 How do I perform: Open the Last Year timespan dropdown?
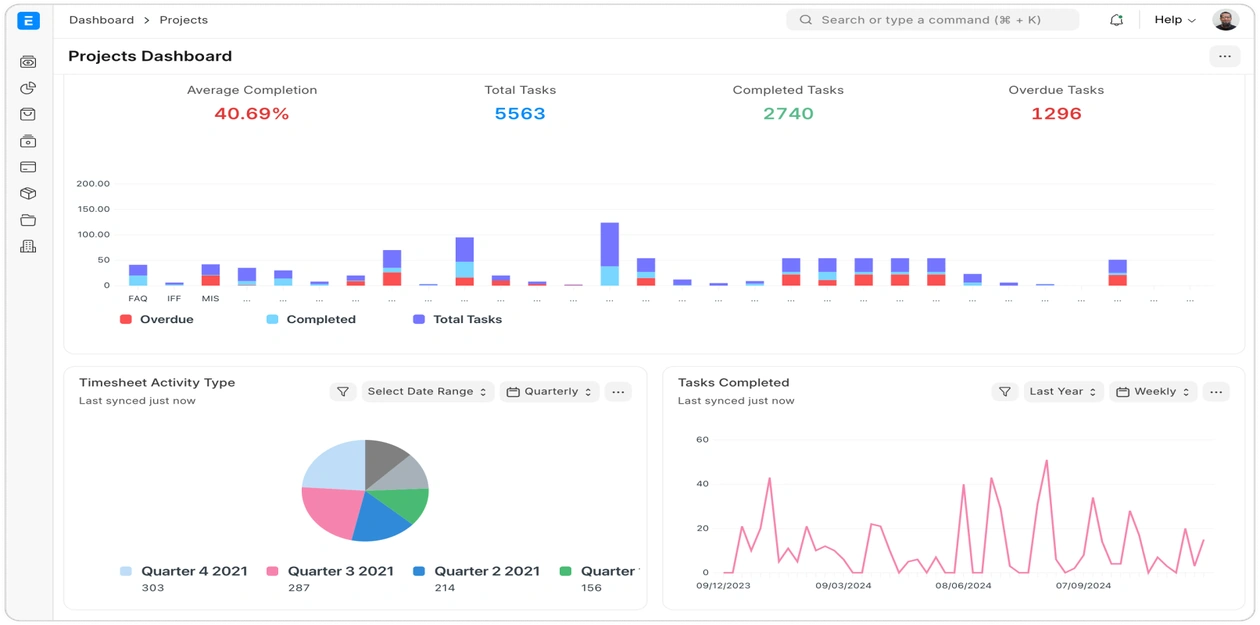tap(1062, 392)
